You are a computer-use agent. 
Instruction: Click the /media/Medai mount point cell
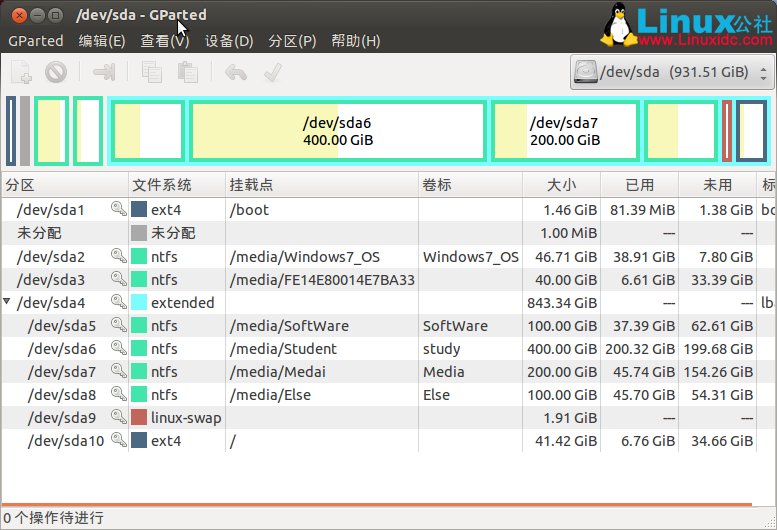322,371
